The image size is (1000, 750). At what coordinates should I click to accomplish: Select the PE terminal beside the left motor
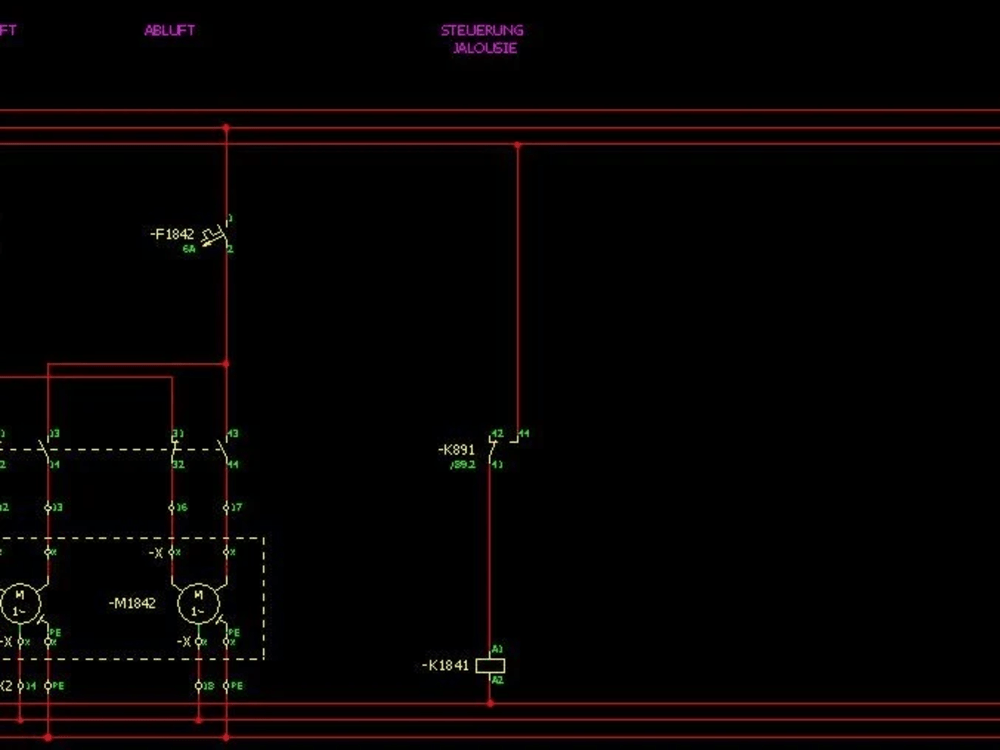[49, 642]
